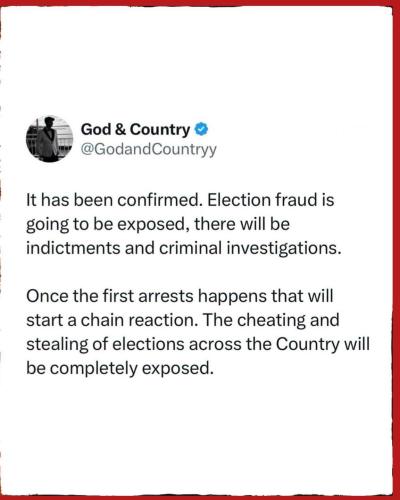Click the blue verified checkmark badge
Image resolution: width=400 pixels, height=500 pixels.
point(201,129)
